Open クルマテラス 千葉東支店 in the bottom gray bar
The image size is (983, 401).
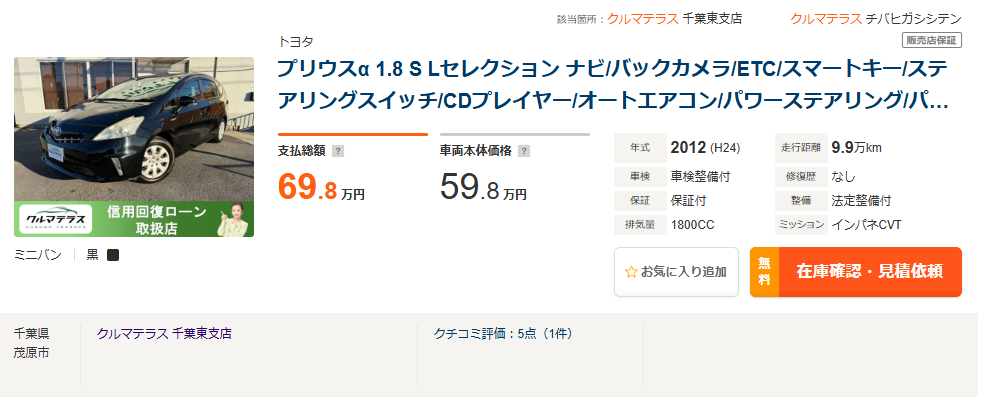pos(164,333)
